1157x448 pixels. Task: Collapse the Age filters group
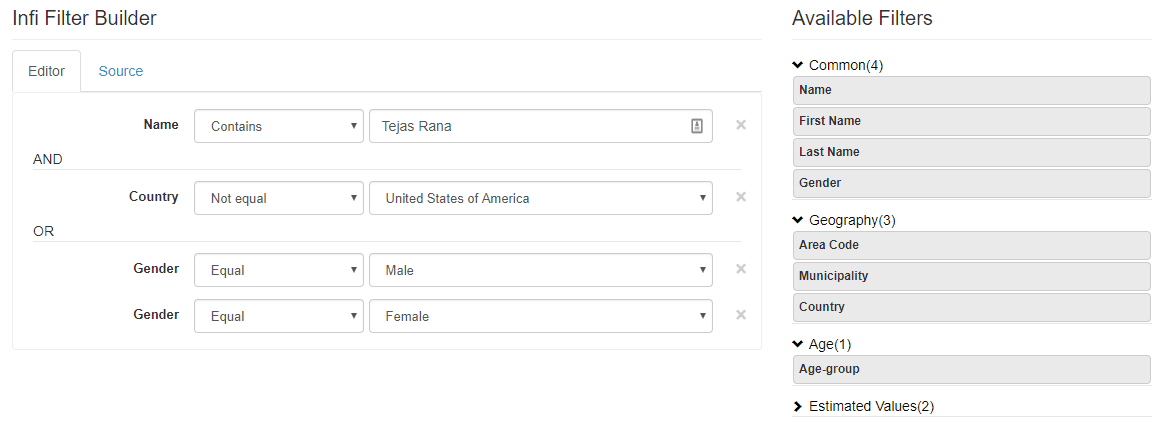798,344
